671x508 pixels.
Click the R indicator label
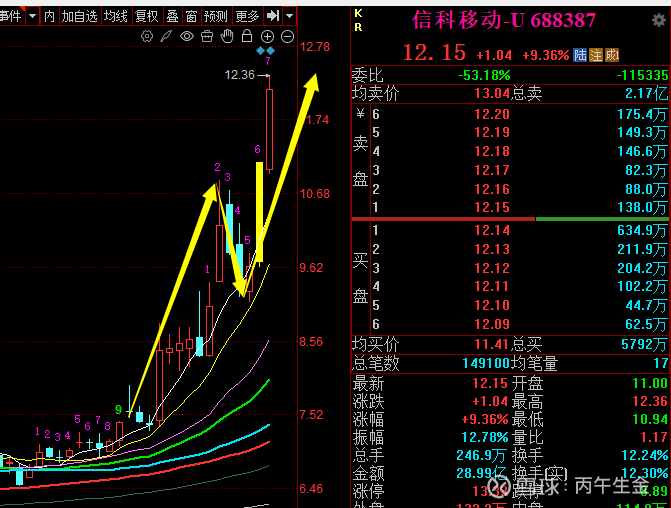(358, 27)
